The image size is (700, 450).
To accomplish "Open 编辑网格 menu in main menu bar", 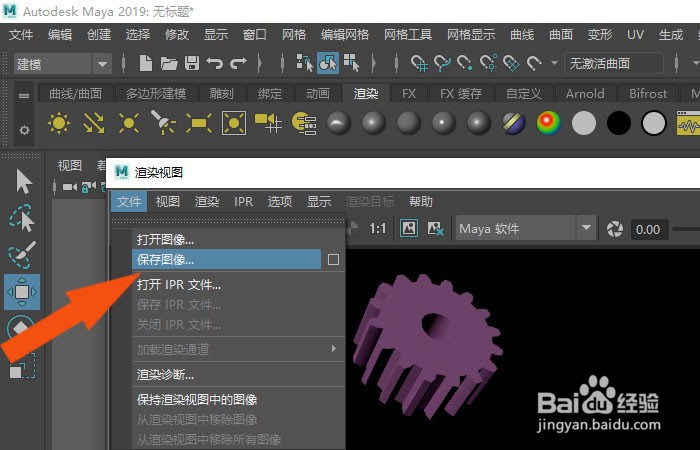I will pos(345,35).
